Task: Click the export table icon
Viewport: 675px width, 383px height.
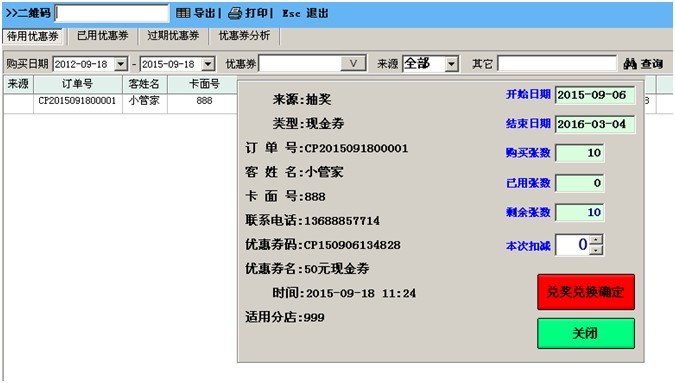Action: click(x=183, y=13)
